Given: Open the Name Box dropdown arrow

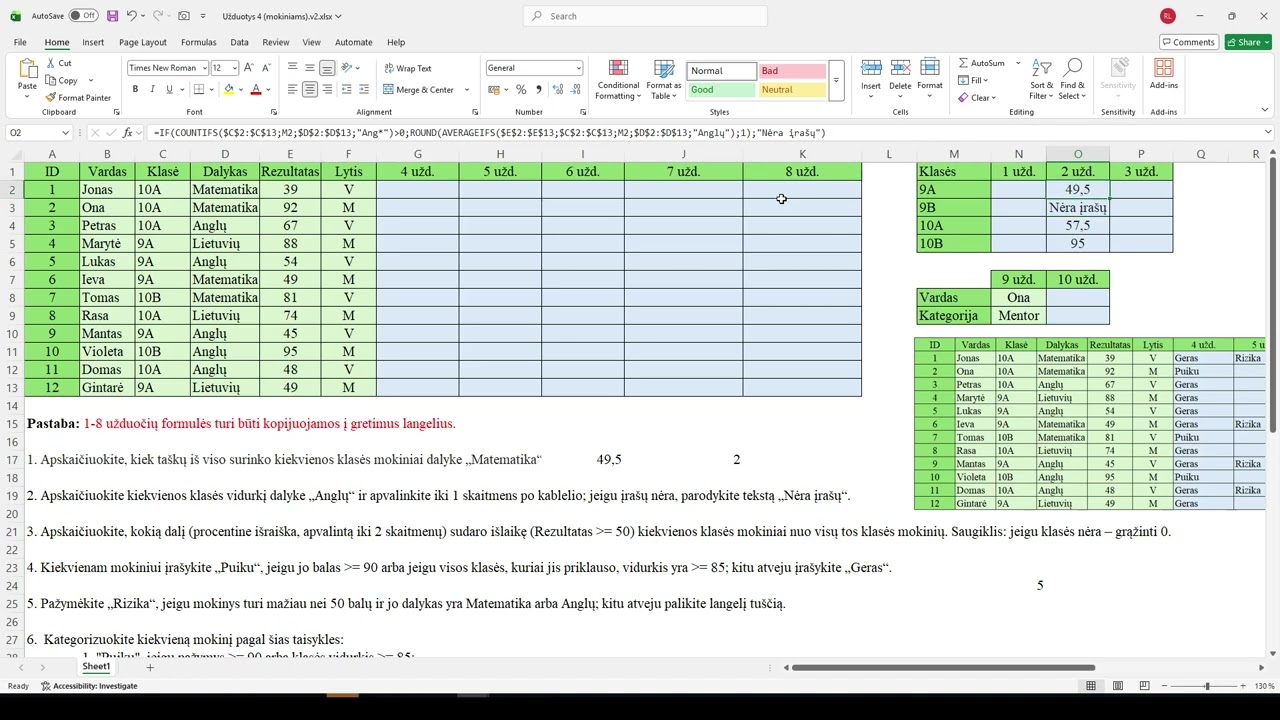Looking at the screenshot, I should pos(66,132).
